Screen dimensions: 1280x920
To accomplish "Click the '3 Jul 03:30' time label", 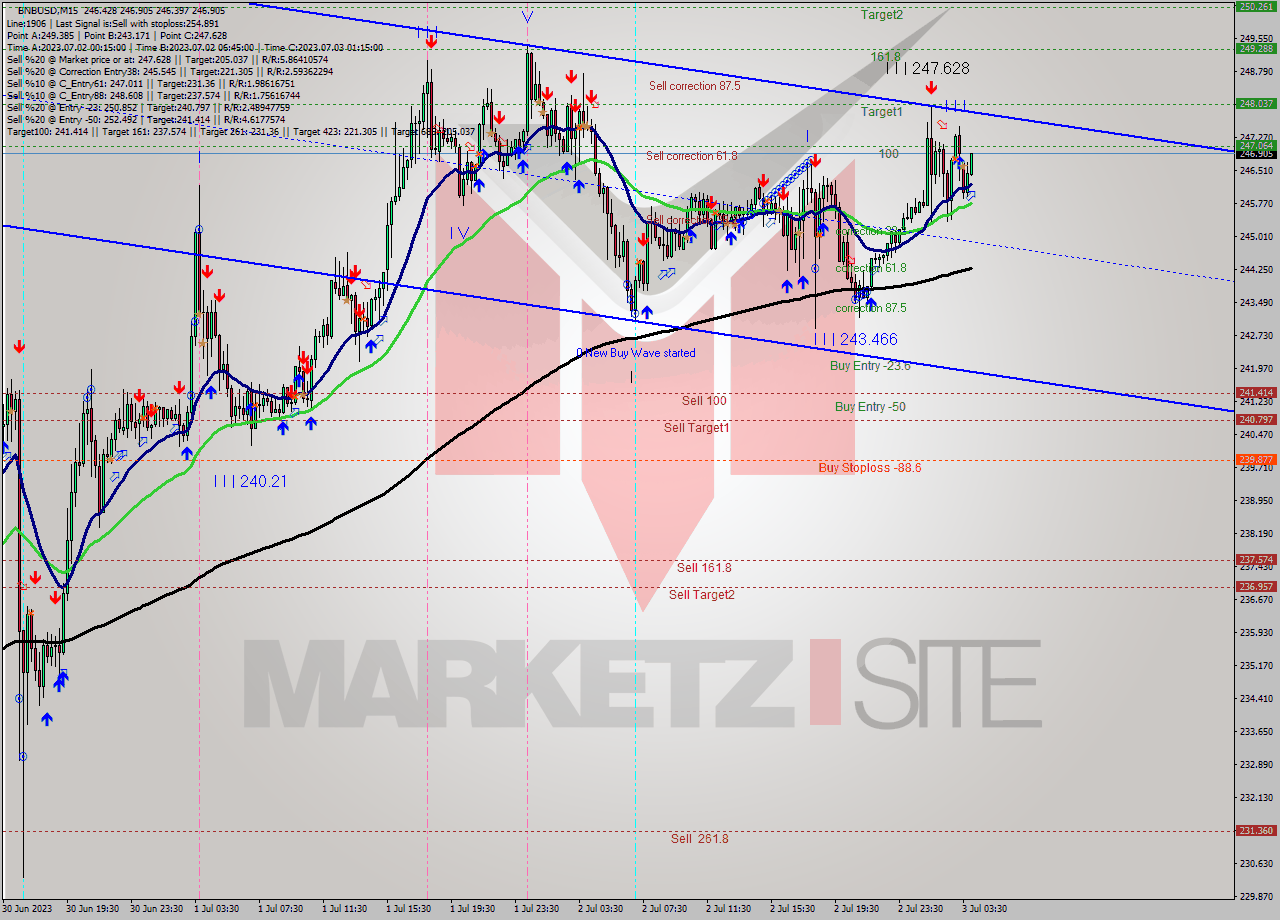I will coord(984,909).
